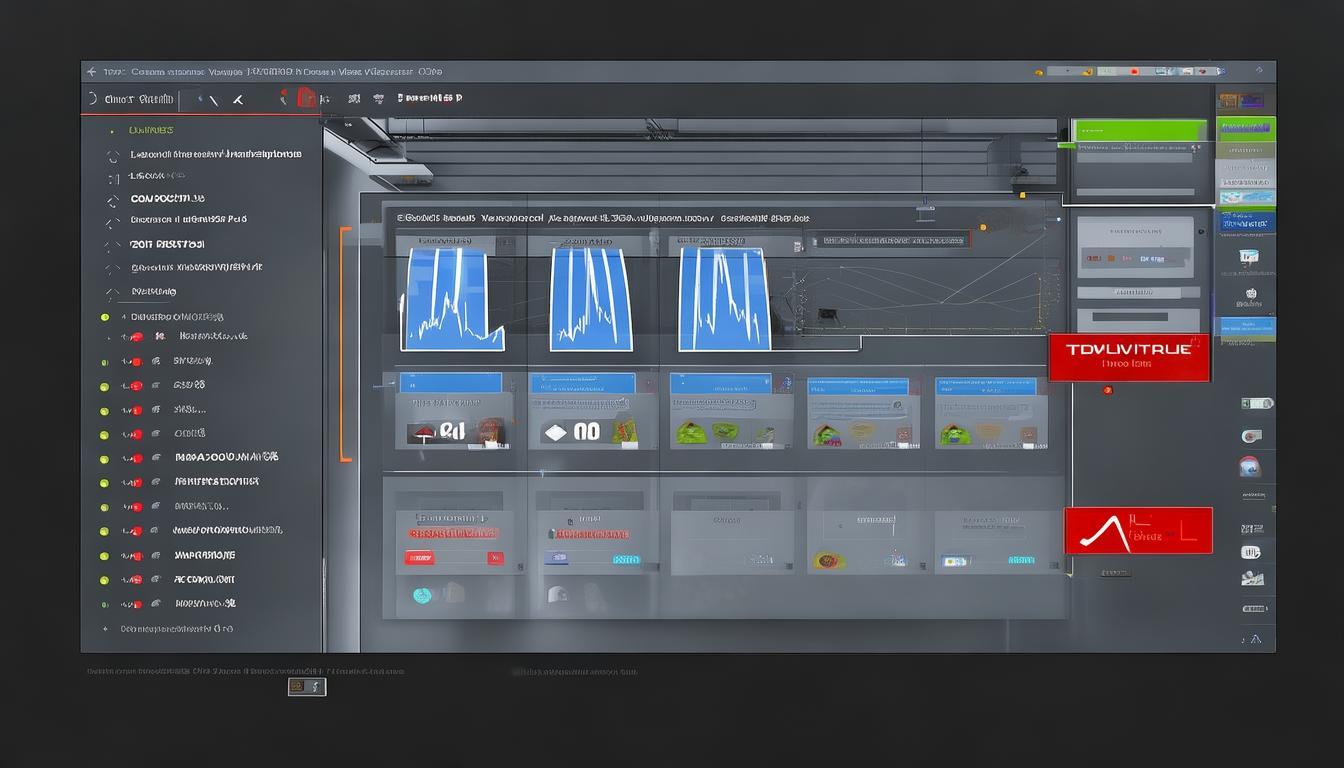Click the red TDVLIVITRUE button
The width and height of the screenshot is (1344, 768).
(x=1129, y=357)
